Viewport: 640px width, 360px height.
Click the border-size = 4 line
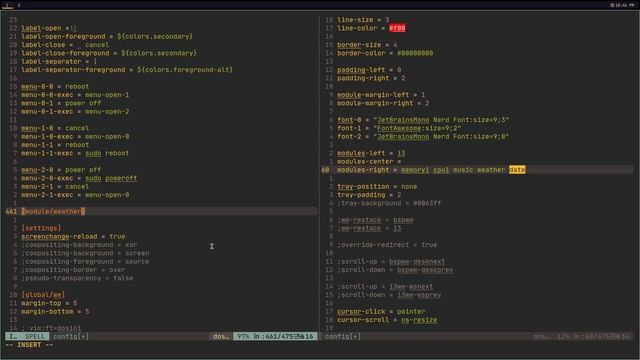pyautogui.click(x=367, y=45)
